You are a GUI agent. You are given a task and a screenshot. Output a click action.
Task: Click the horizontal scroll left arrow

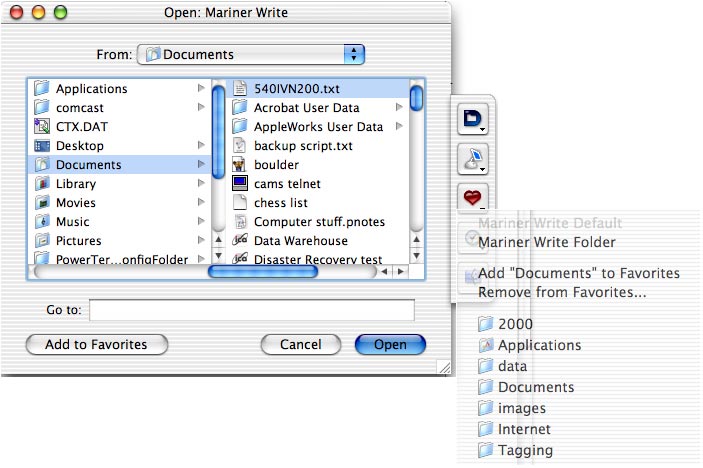[384, 271]
